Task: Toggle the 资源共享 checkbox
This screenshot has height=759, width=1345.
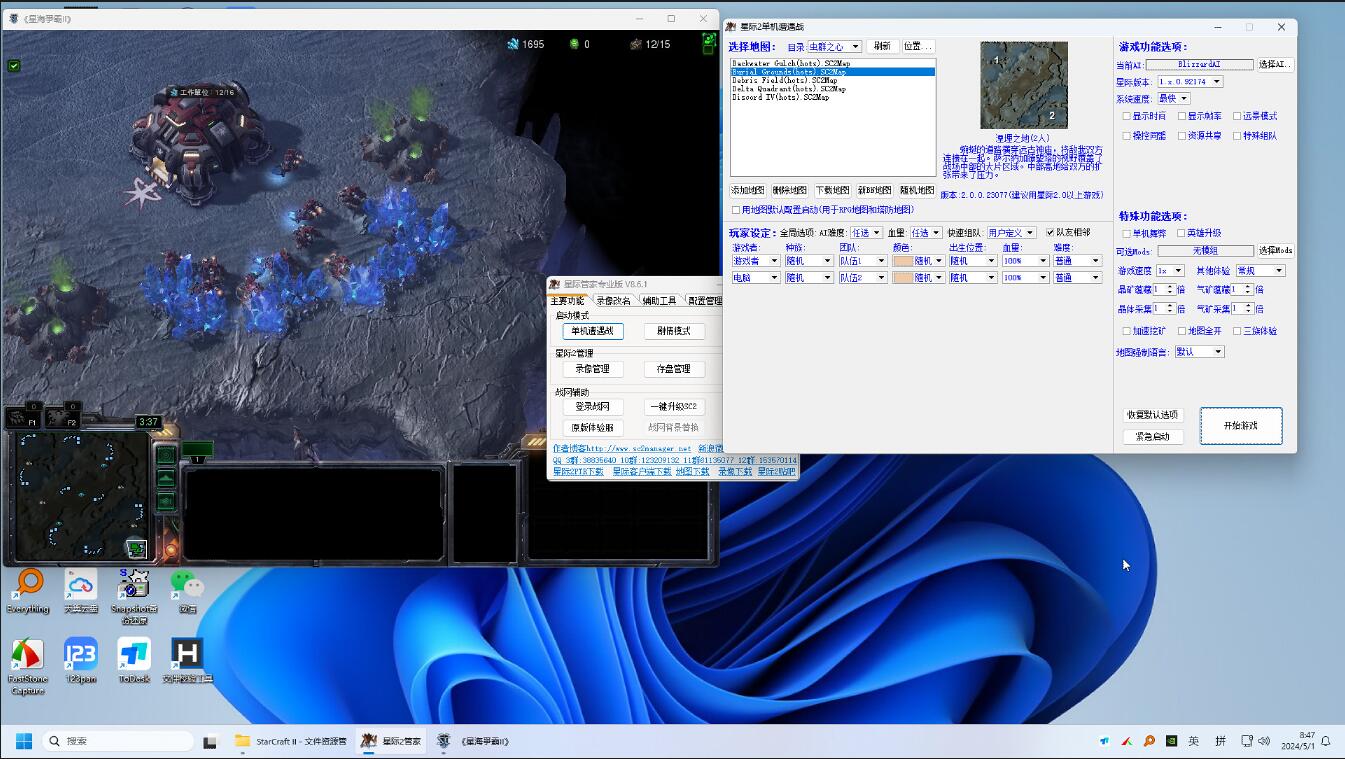Action: coord(1182,136)
